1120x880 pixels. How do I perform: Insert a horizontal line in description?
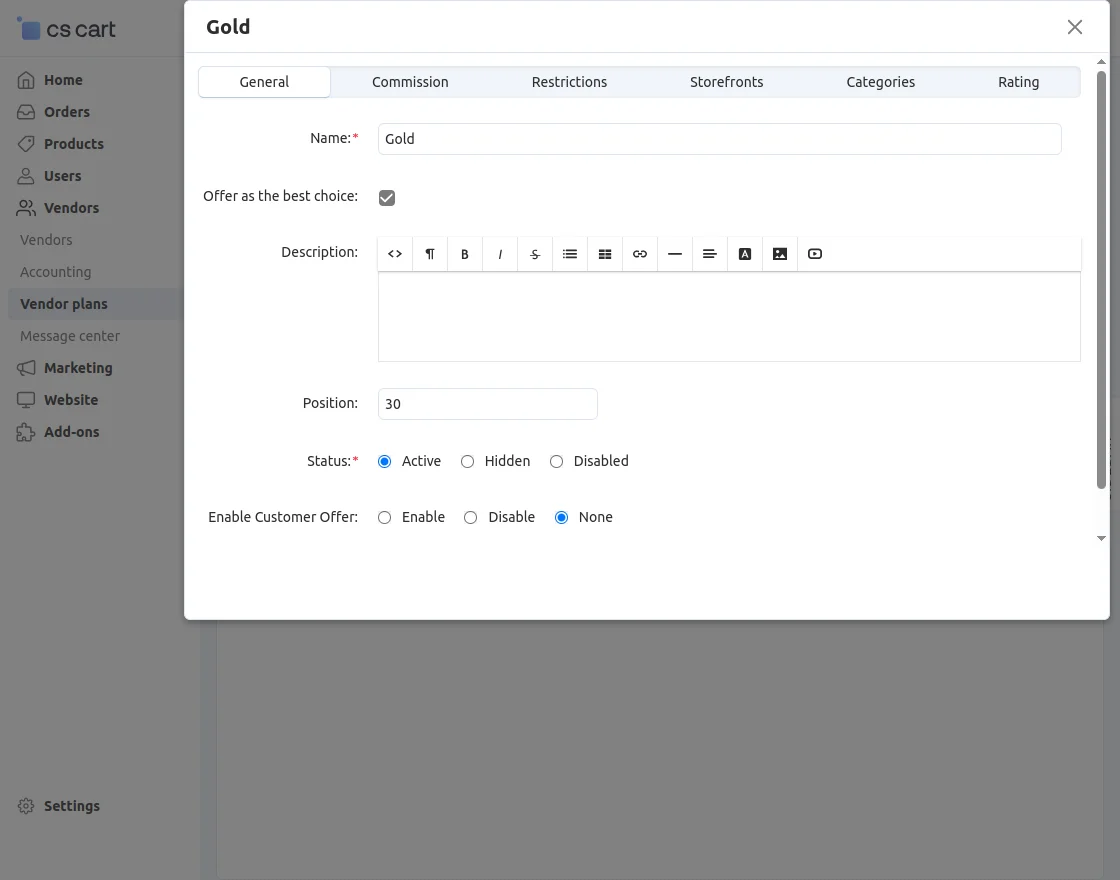[675, 254]
